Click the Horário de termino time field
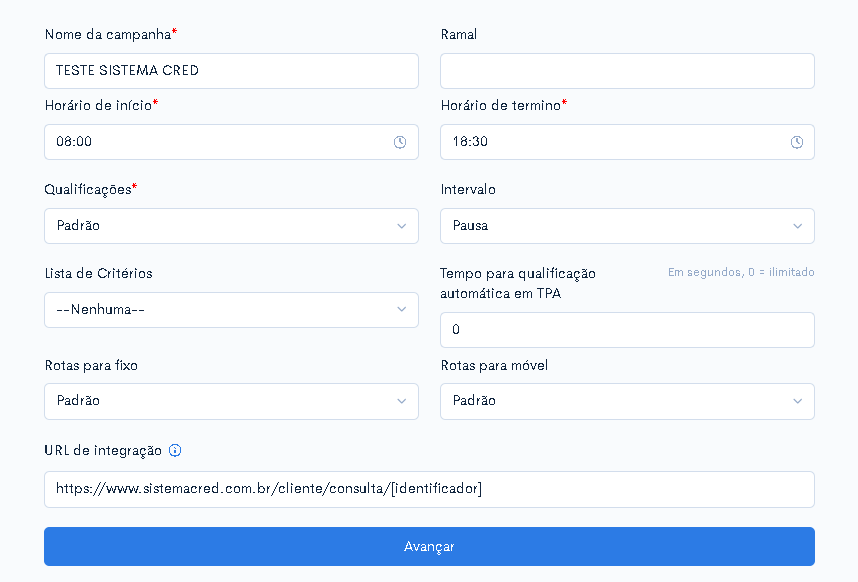The height and width of the screenshot is (582, 858). coord(627,142)
